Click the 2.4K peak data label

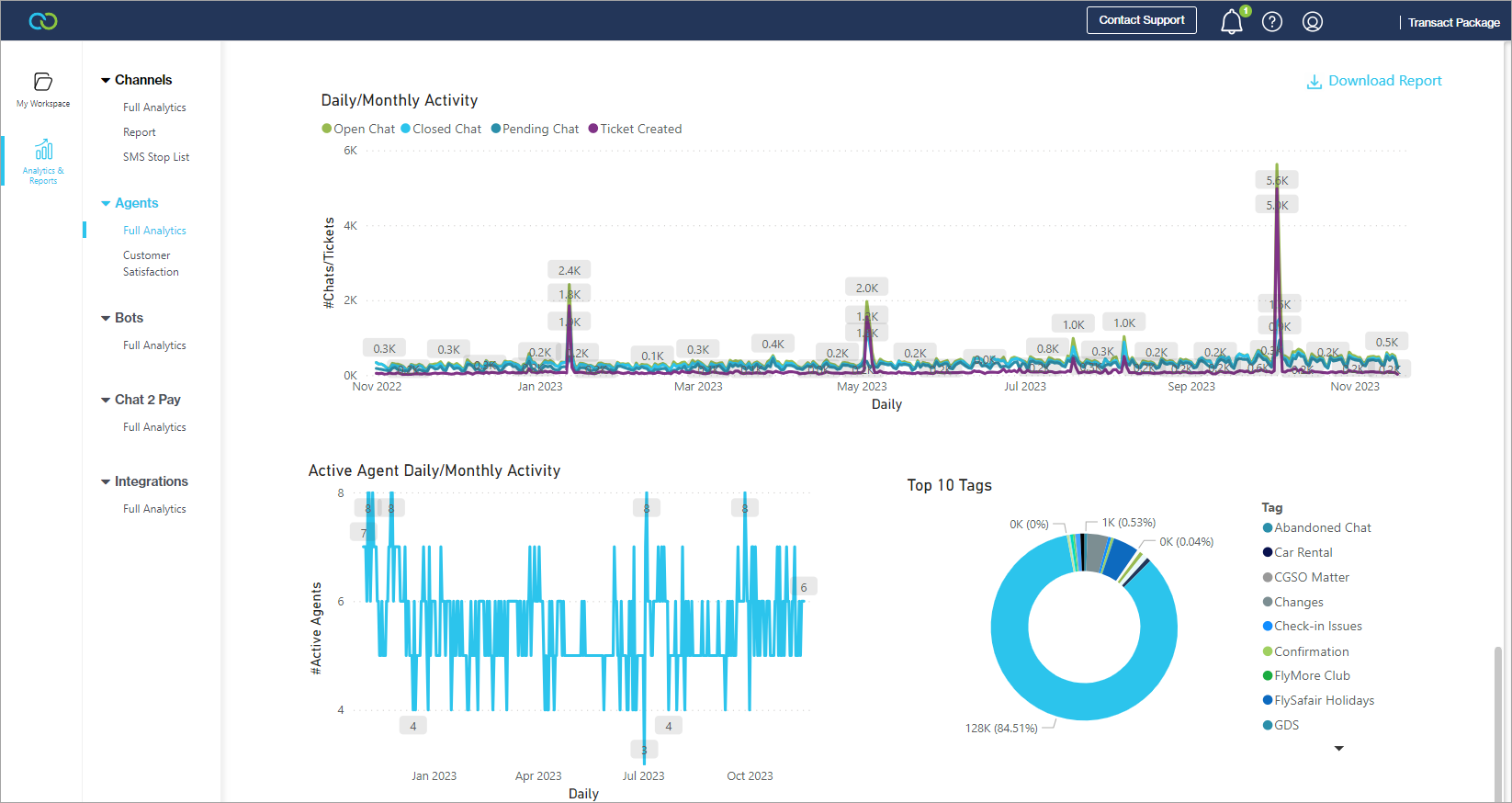click(x=570, y=270)
